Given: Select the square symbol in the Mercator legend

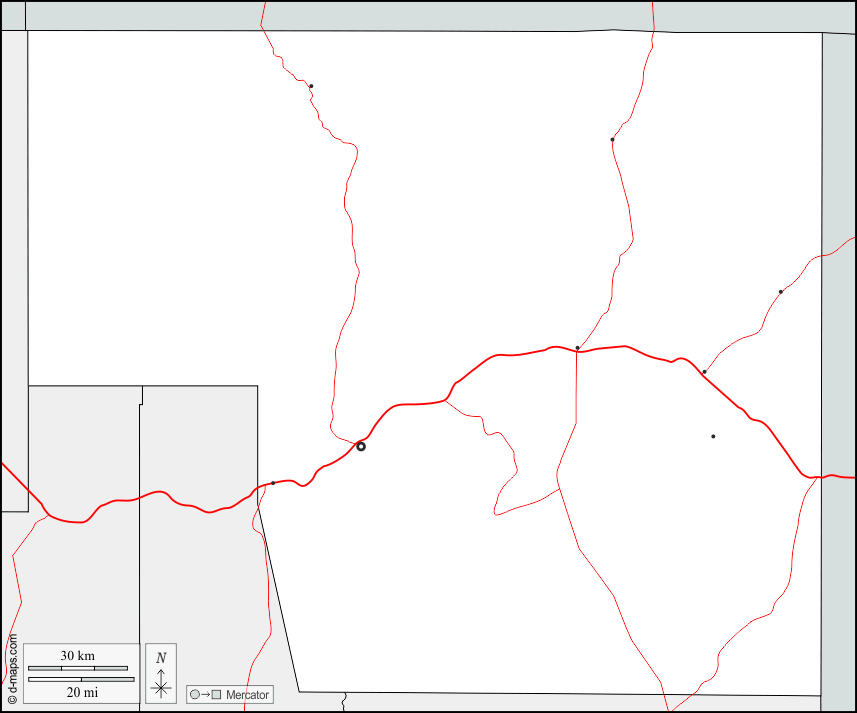Looking at the screenshot, I should [216, 694].
